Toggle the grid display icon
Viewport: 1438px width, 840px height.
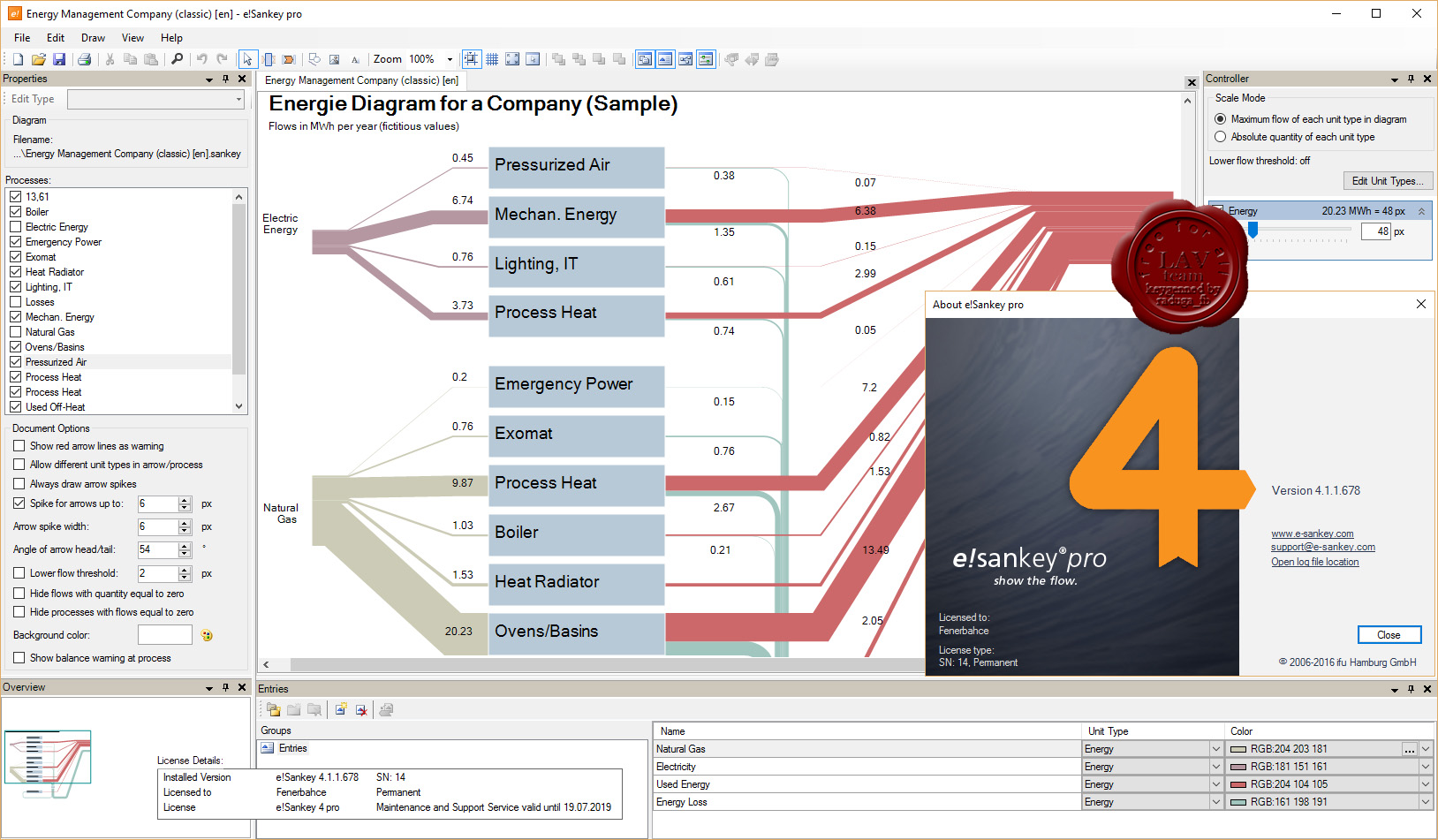tap(492, 59)
